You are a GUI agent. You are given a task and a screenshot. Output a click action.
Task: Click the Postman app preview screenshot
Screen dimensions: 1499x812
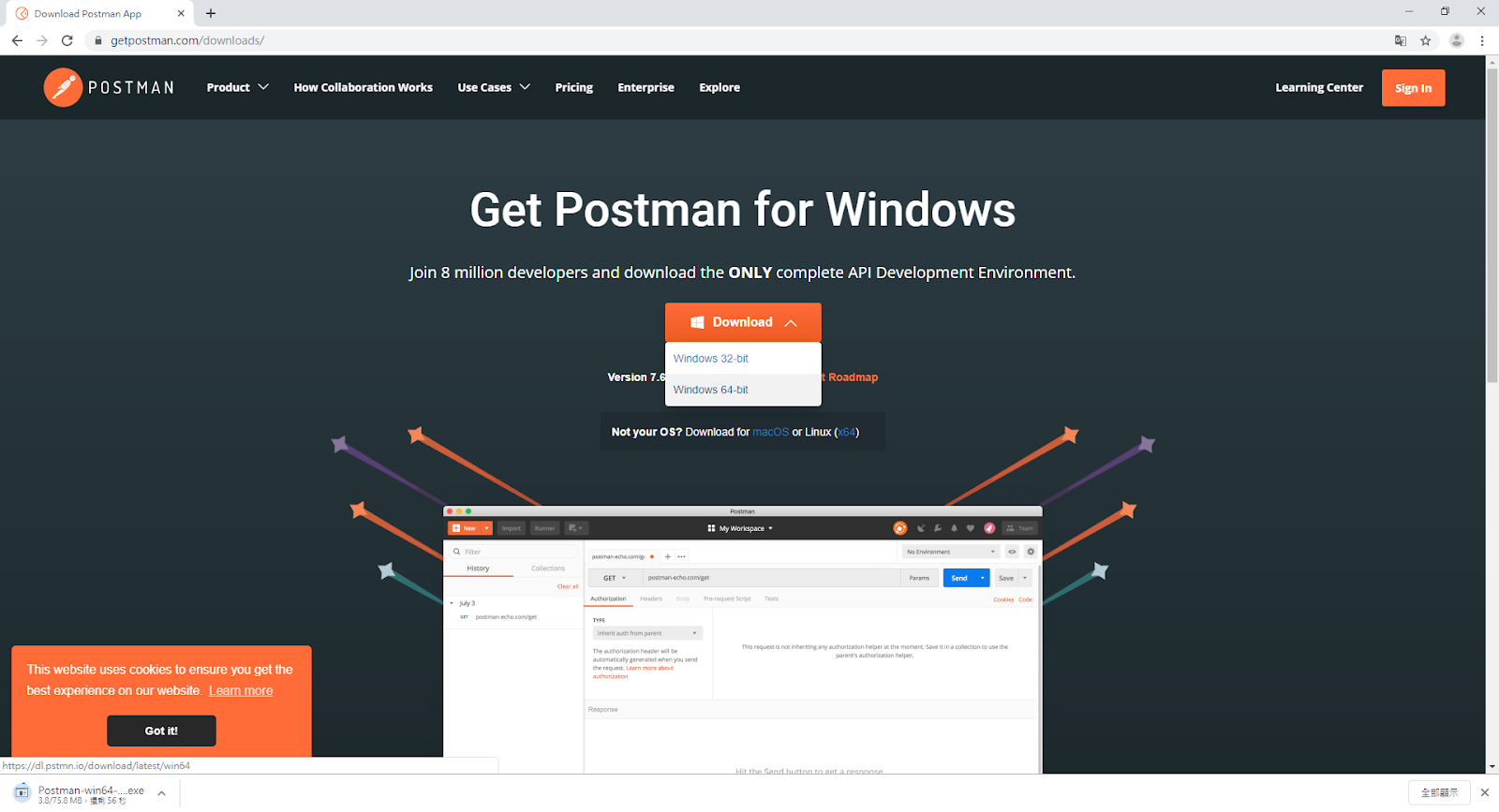pos(742,640)
